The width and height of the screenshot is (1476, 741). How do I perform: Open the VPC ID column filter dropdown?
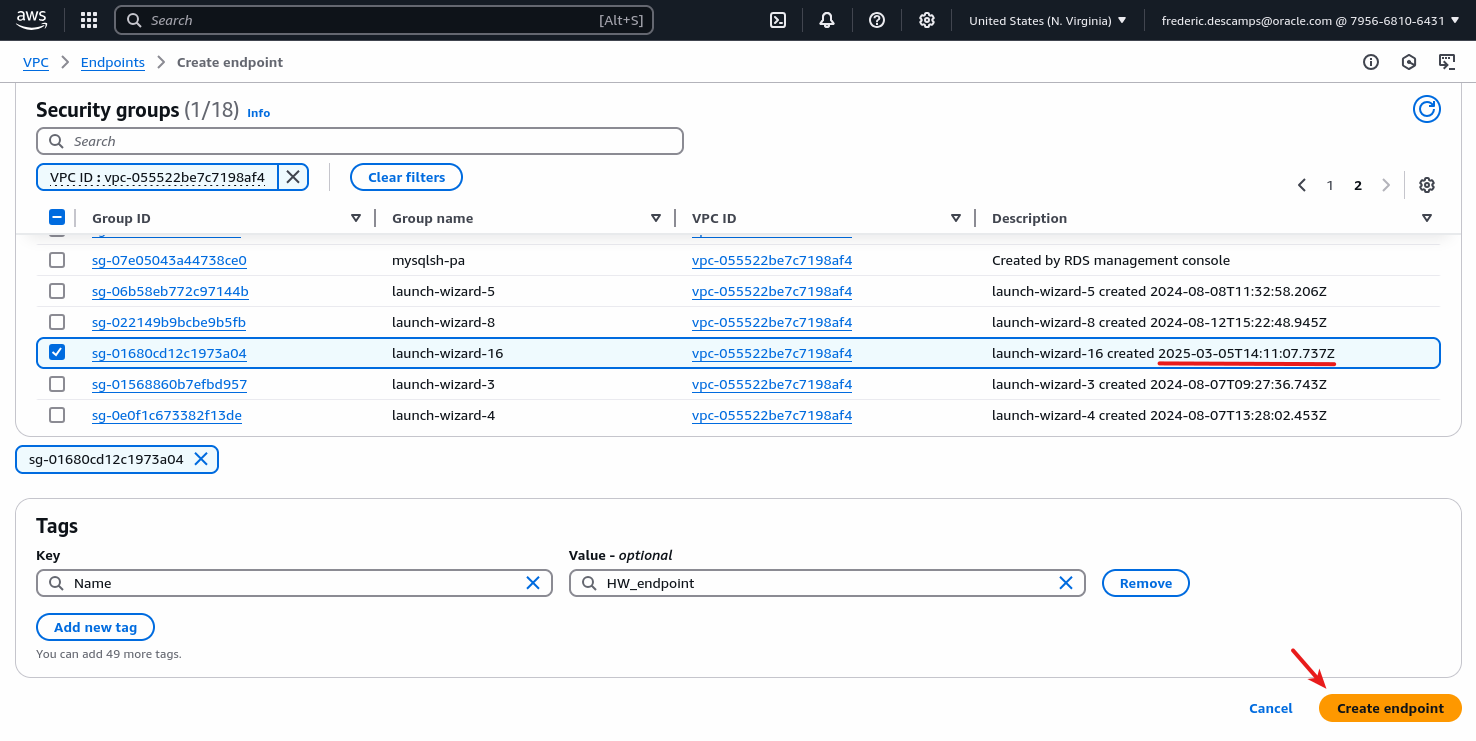[x=956, y=217]
